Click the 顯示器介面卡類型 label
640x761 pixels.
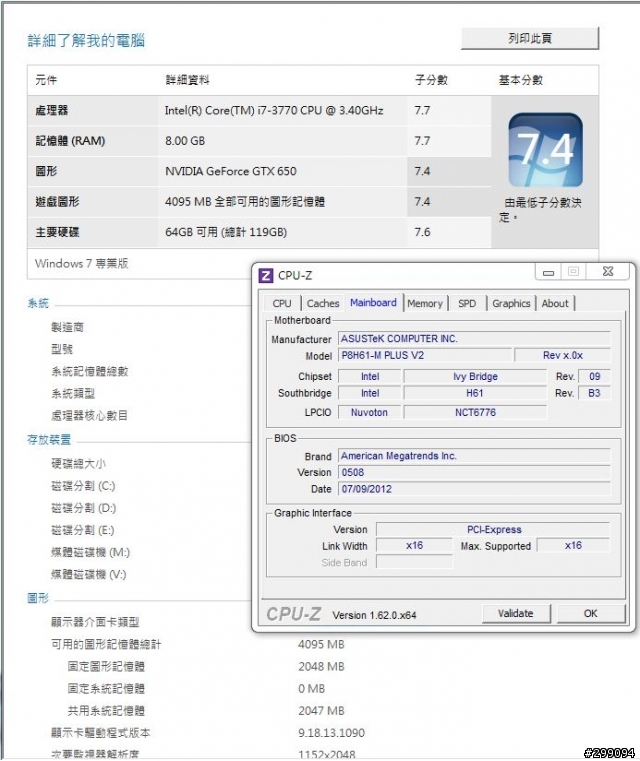tap(95, 622)
